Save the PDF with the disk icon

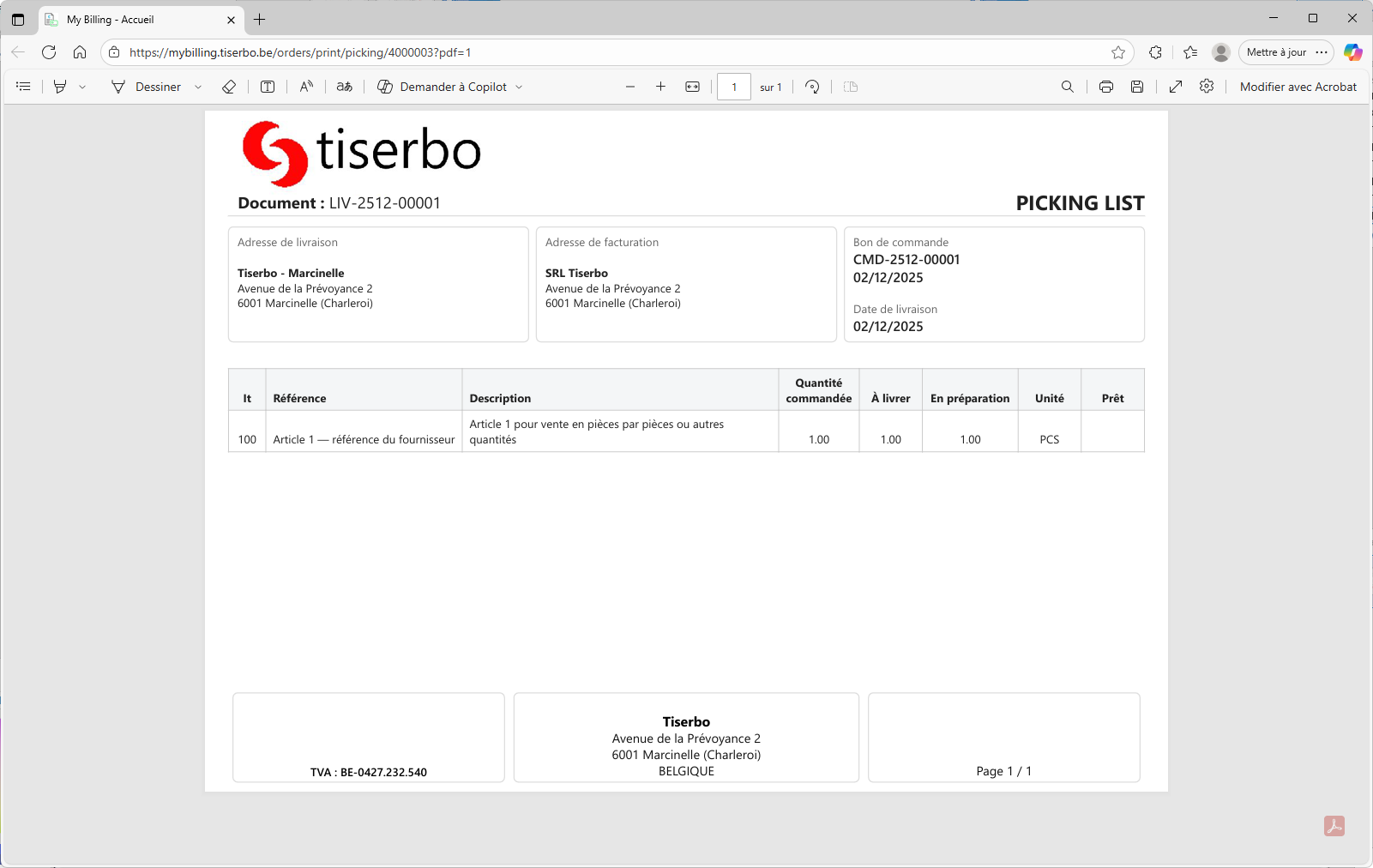click(1137, 87)
